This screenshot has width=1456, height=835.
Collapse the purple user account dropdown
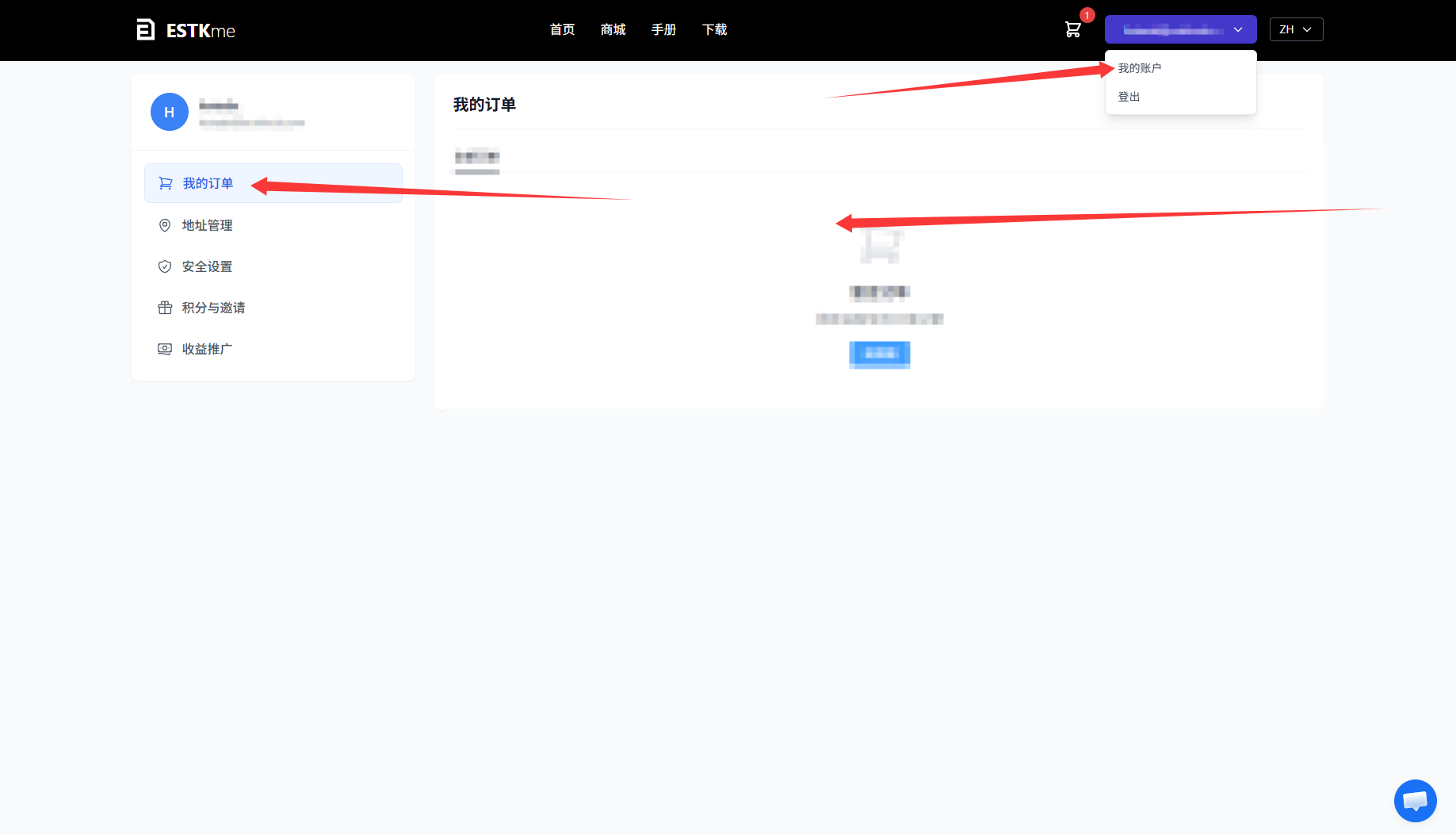click(x=1180, y=29)
